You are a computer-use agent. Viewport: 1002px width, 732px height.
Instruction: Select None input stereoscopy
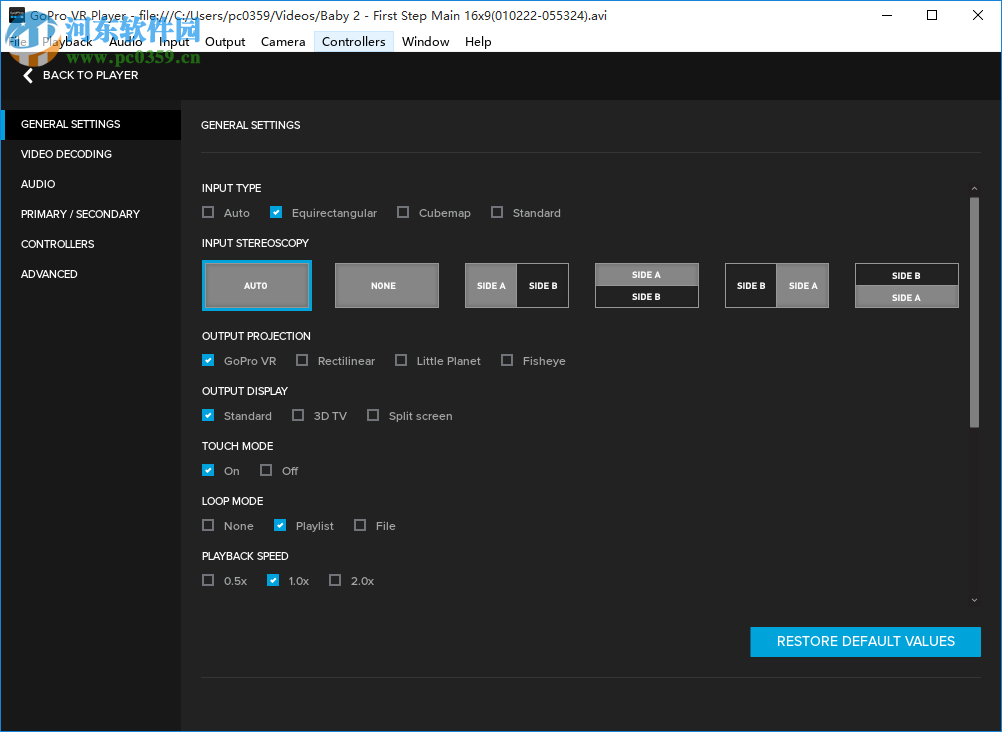[x=386, y=285]
